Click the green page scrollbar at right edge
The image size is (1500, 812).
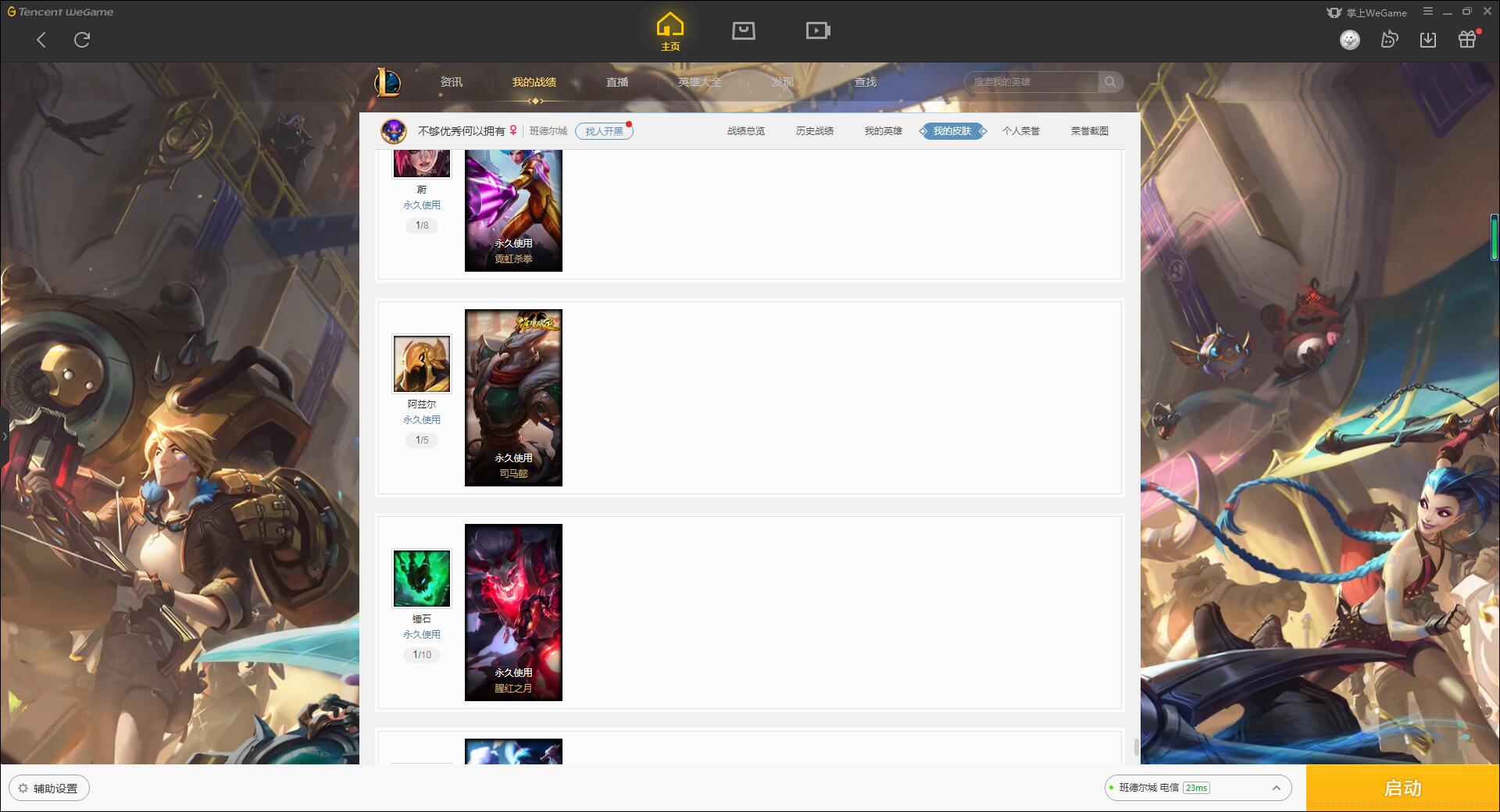tap(1495, 237)
